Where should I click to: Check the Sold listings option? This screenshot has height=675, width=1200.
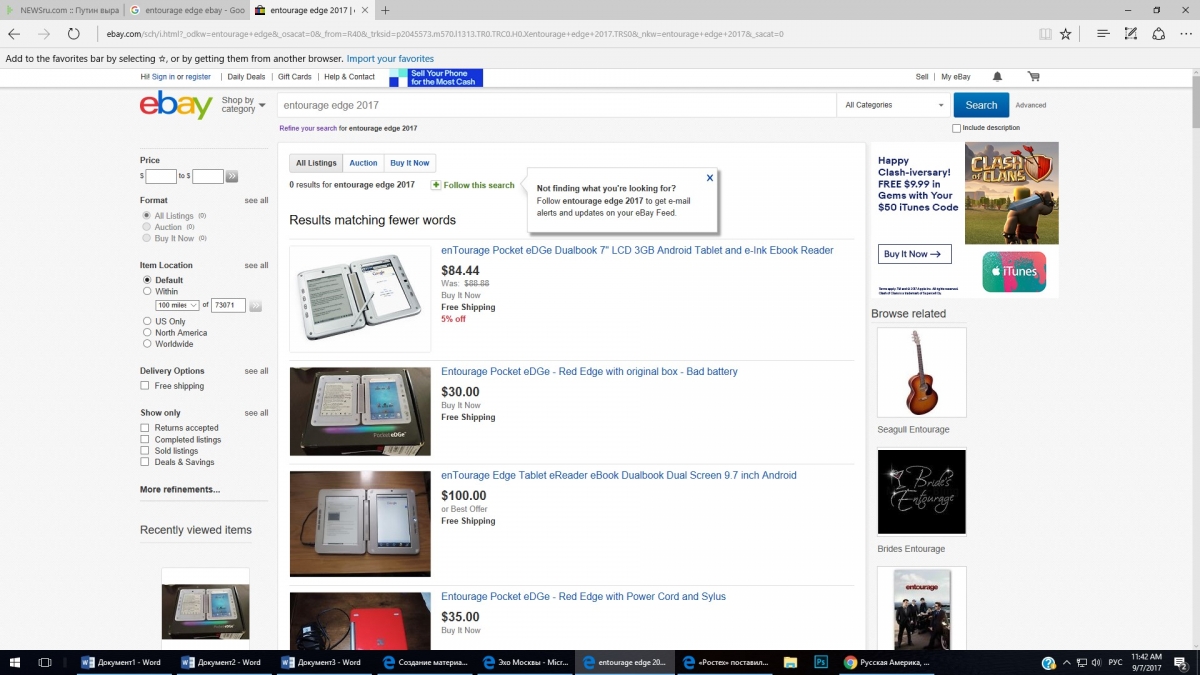pyautogui.click(x=145, y=451)
